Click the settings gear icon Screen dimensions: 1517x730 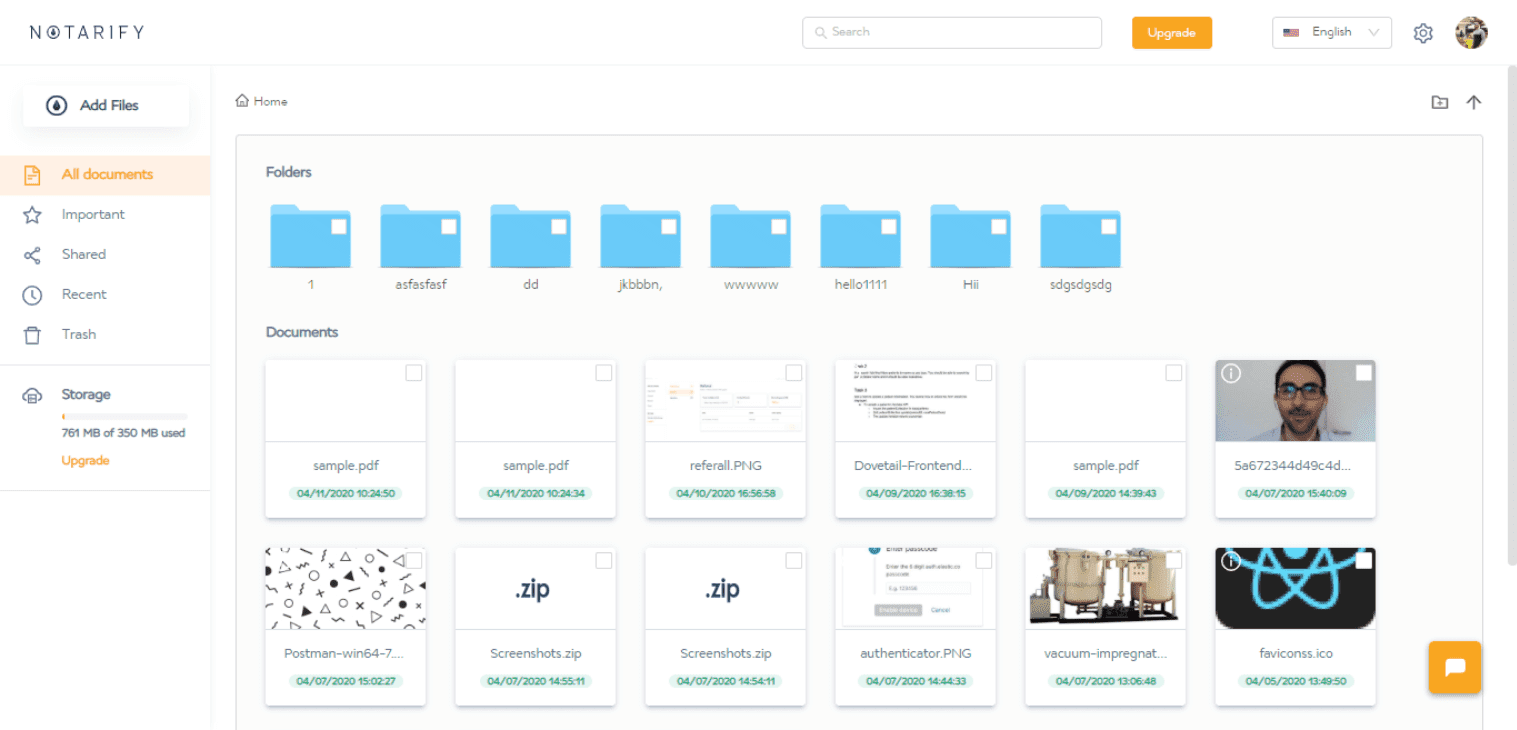pyautogui.click(x=1423, y=33)
